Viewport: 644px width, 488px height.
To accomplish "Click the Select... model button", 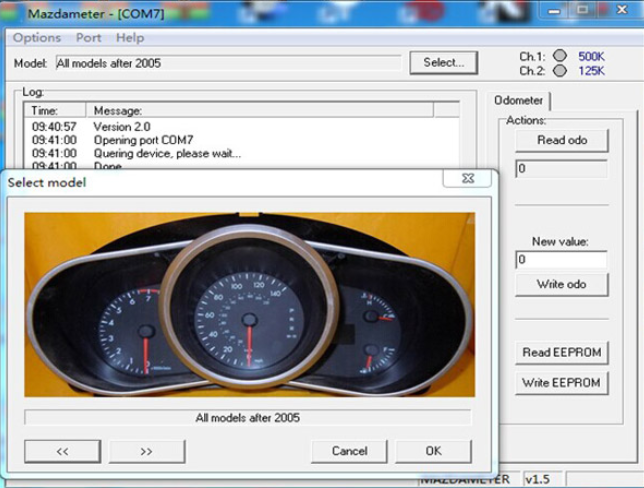I will (444, 63).
